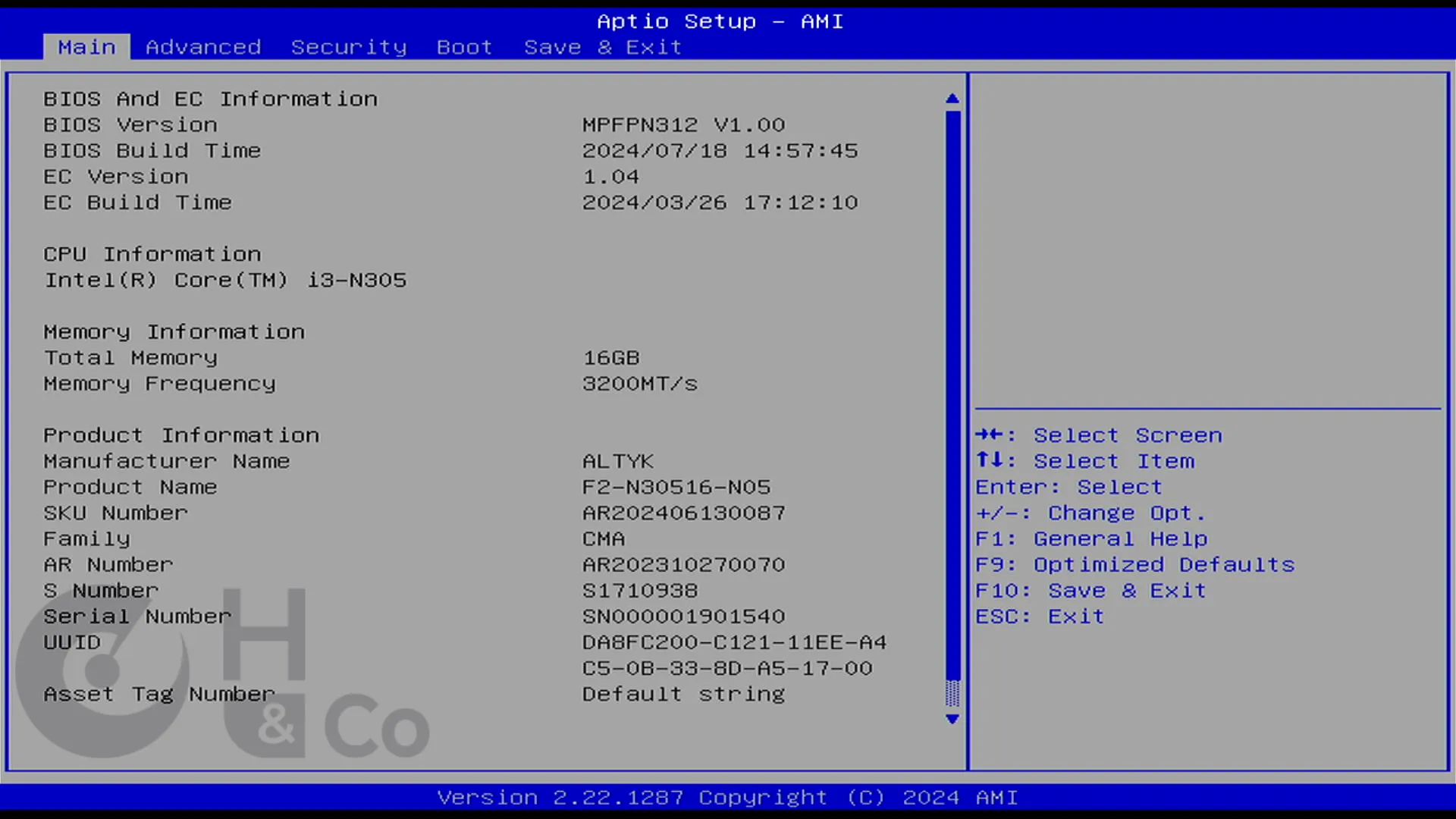Screen dimensions: 1456x819
Task: Click product name F2-N30516-N05
Action: click(676, 487)
